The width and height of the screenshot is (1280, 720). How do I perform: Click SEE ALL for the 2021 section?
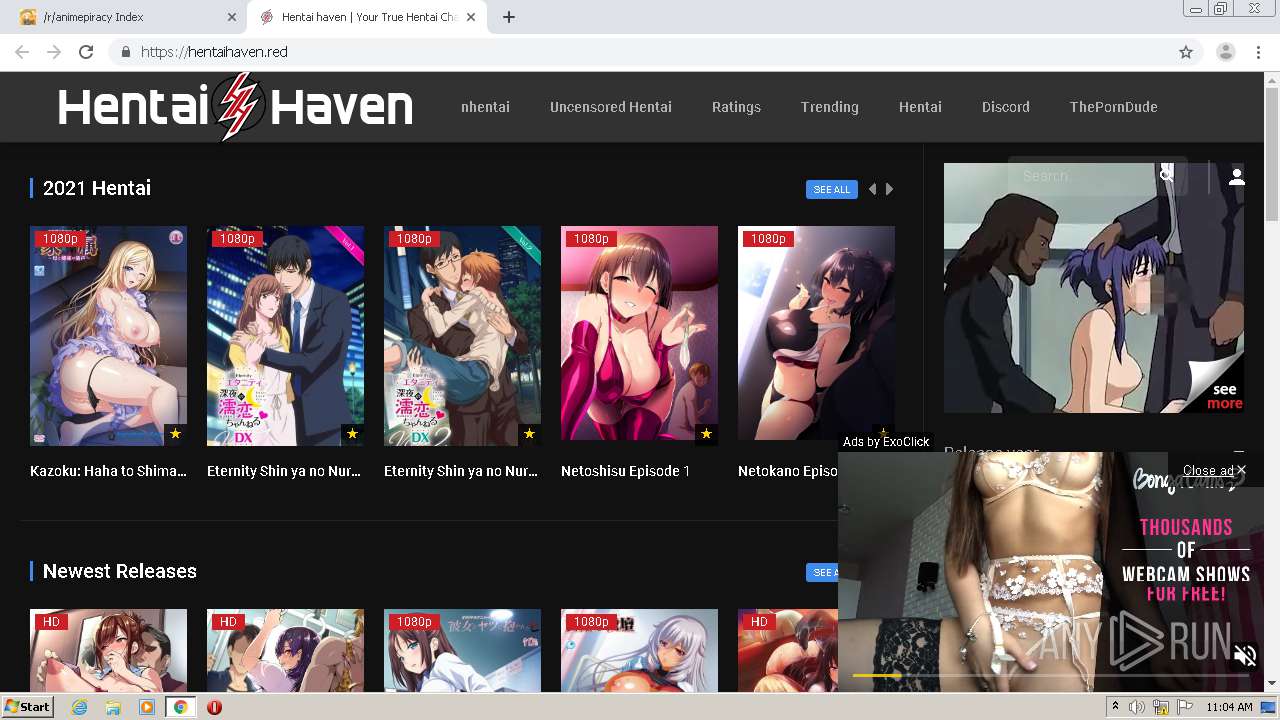pyautogui.click(x=832, y=189)
